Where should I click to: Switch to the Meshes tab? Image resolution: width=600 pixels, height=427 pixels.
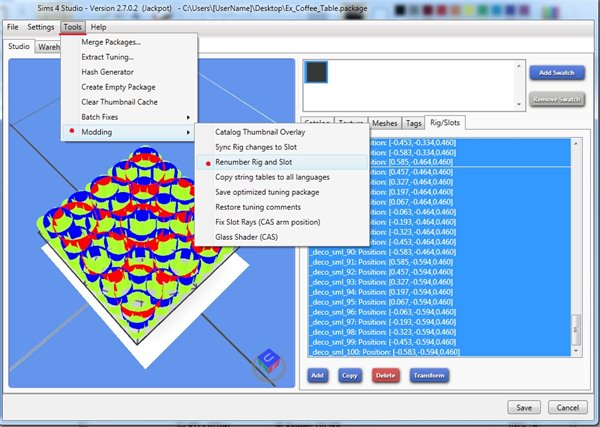385,123
